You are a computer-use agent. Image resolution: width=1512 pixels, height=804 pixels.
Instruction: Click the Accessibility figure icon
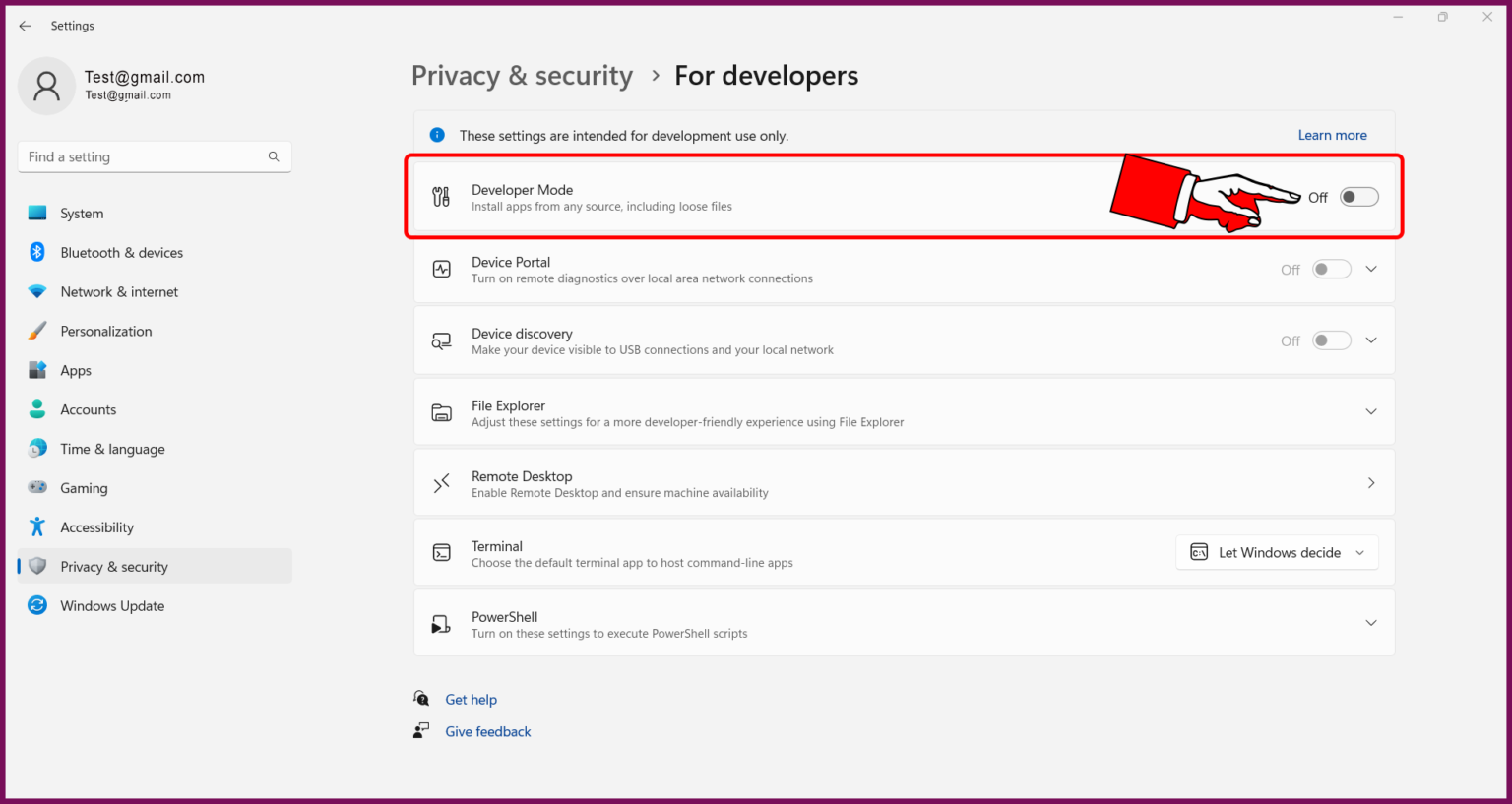[x=36, y=526]
